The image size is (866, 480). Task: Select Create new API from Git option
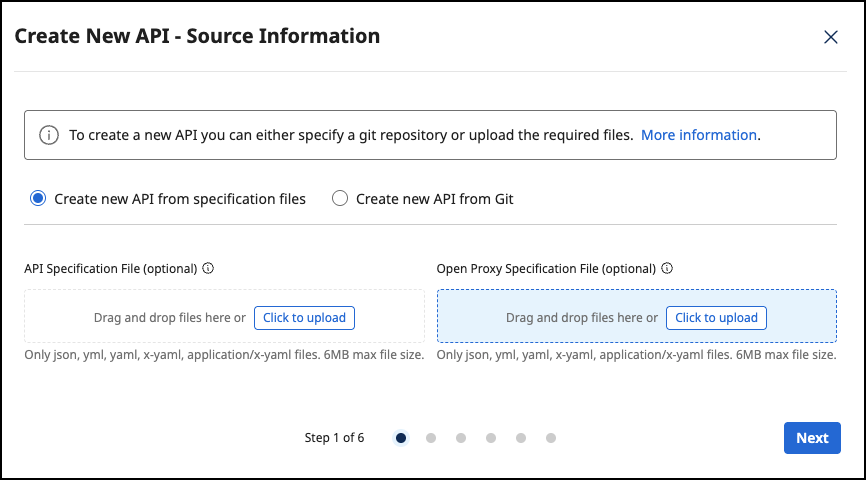click(340, 199)
